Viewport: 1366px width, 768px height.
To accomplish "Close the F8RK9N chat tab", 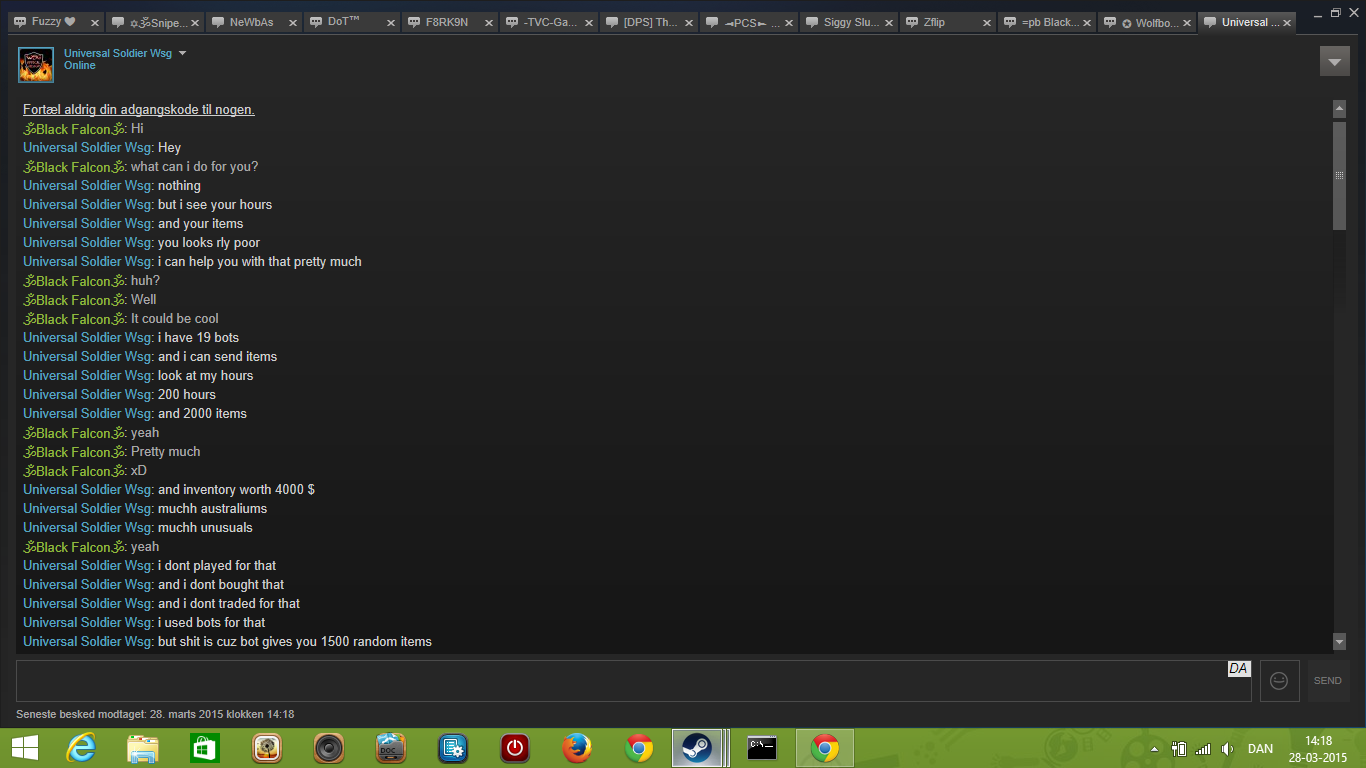I will (x=490, y=23).
